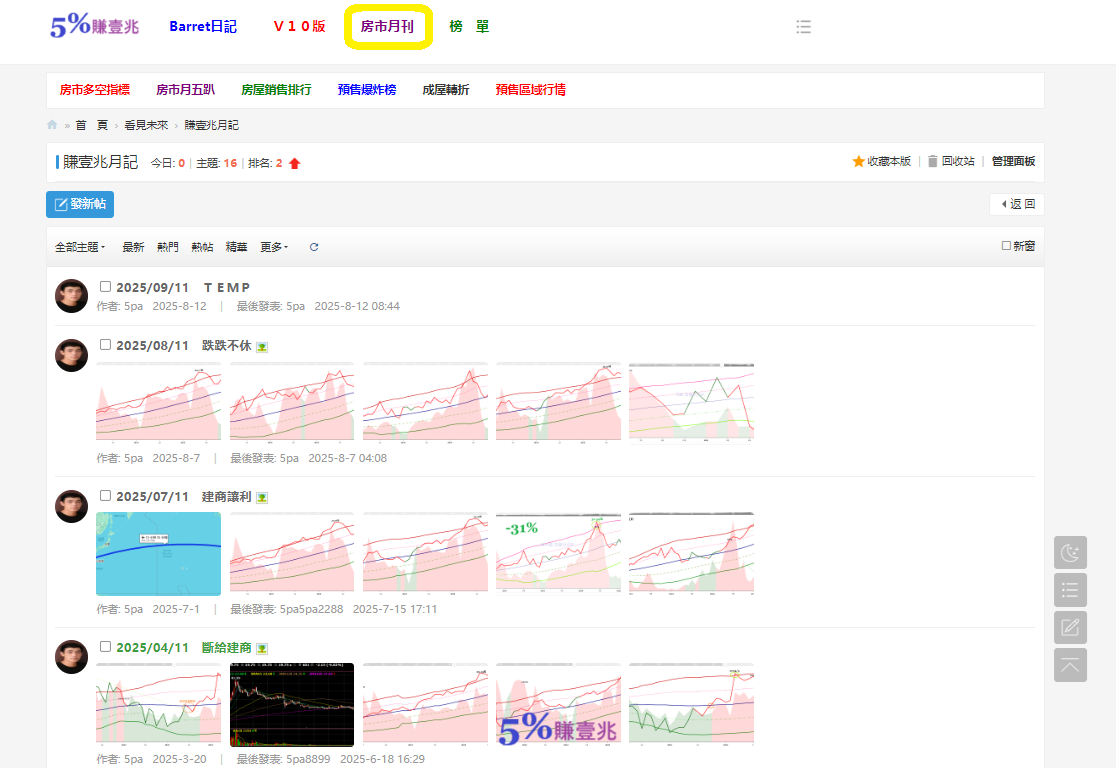This screenshot has width=1116, height=768.
Task: Click the 5% 賺壹兆 site logo
Action: [94, 27]
